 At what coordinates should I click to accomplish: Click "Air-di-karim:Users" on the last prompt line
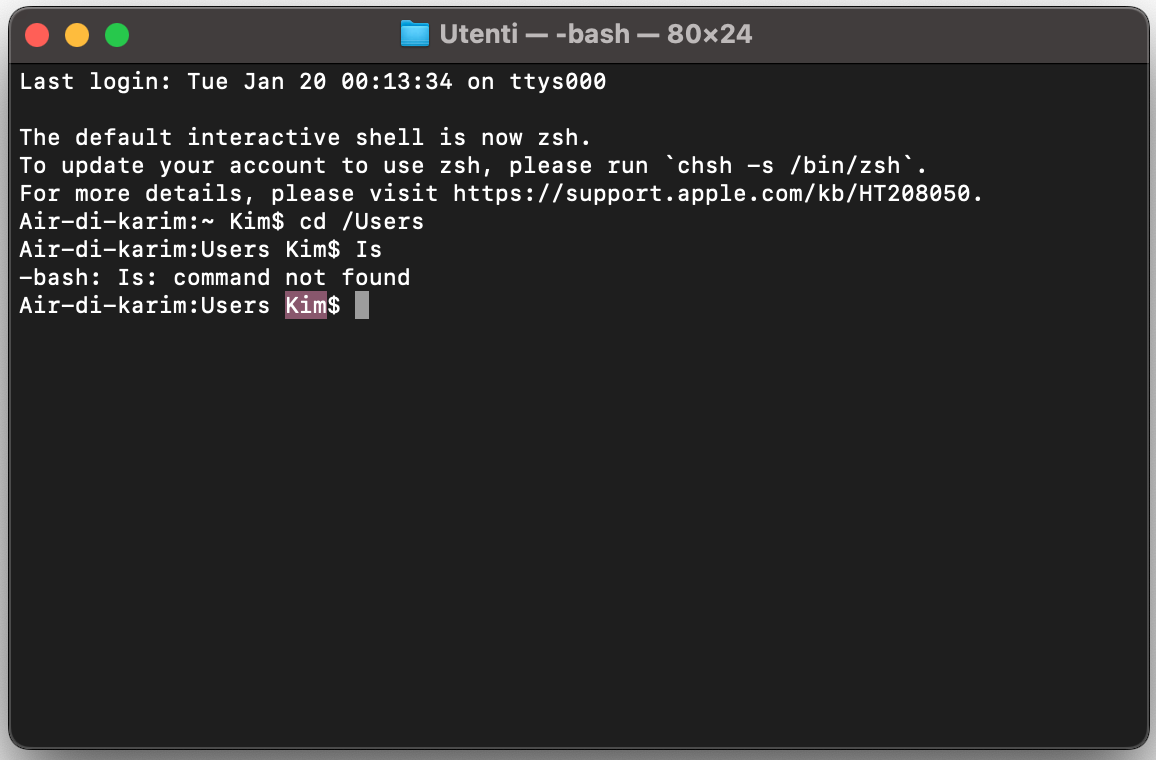145,306
